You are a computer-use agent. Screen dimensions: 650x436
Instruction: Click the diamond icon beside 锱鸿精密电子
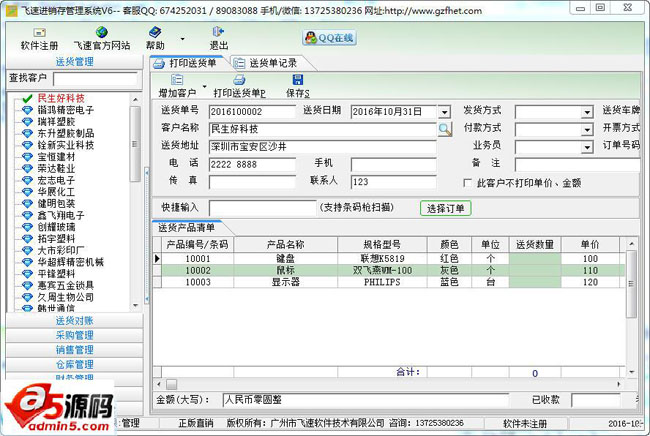pyautogui.click(x=27, y=110)
